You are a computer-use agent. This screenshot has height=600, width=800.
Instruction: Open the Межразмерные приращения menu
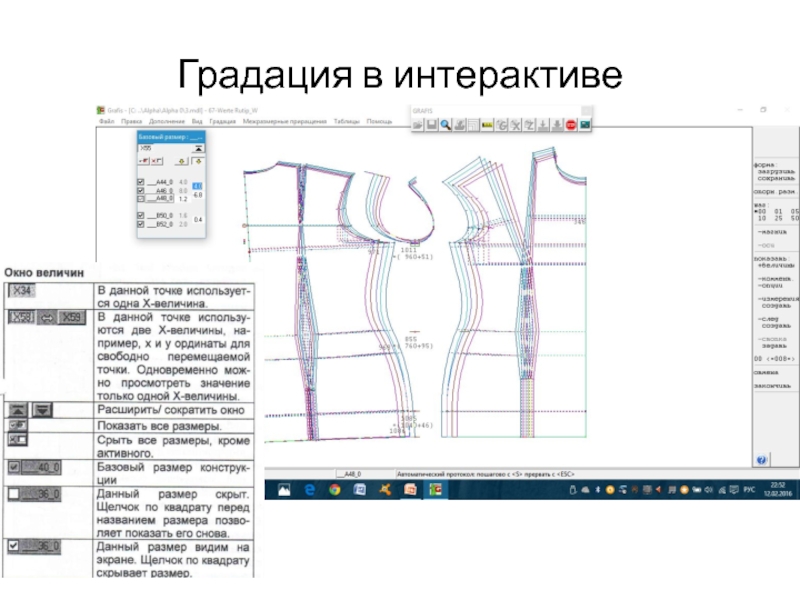click(285, 121)
